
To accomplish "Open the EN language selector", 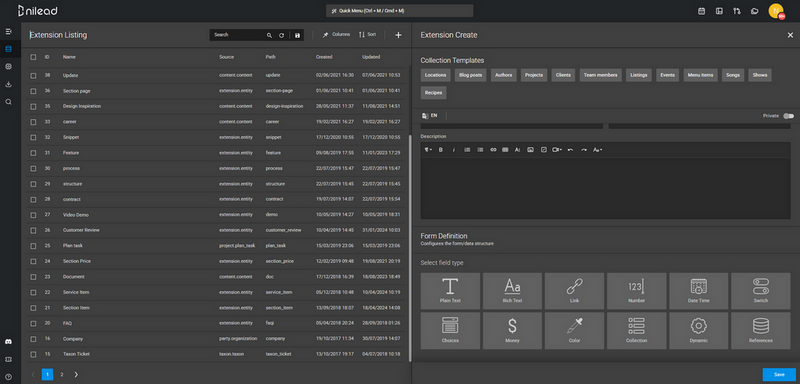I will [x=430, y=116].
